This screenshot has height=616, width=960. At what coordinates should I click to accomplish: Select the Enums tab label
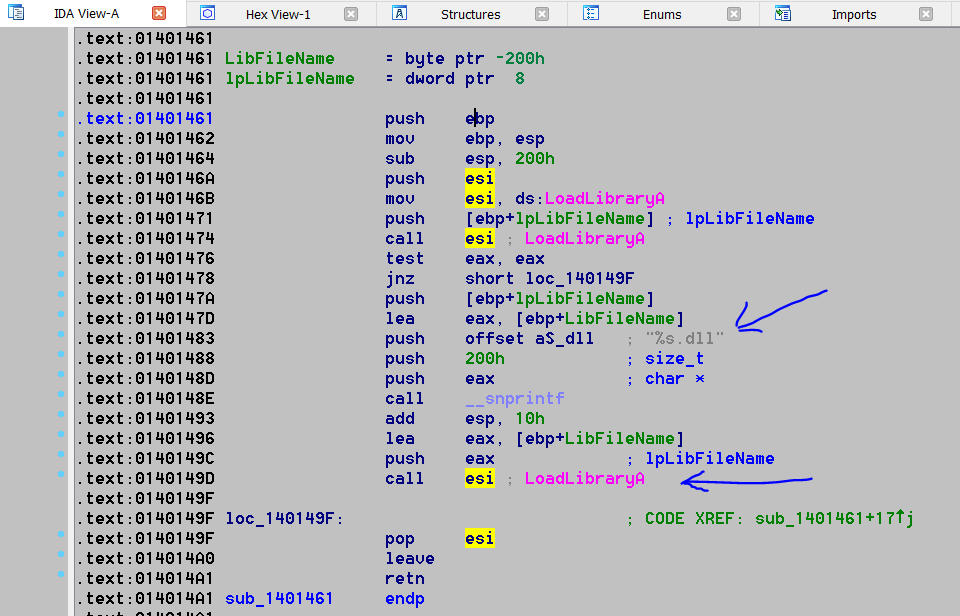pyautogui.click(x=661, y=14)
